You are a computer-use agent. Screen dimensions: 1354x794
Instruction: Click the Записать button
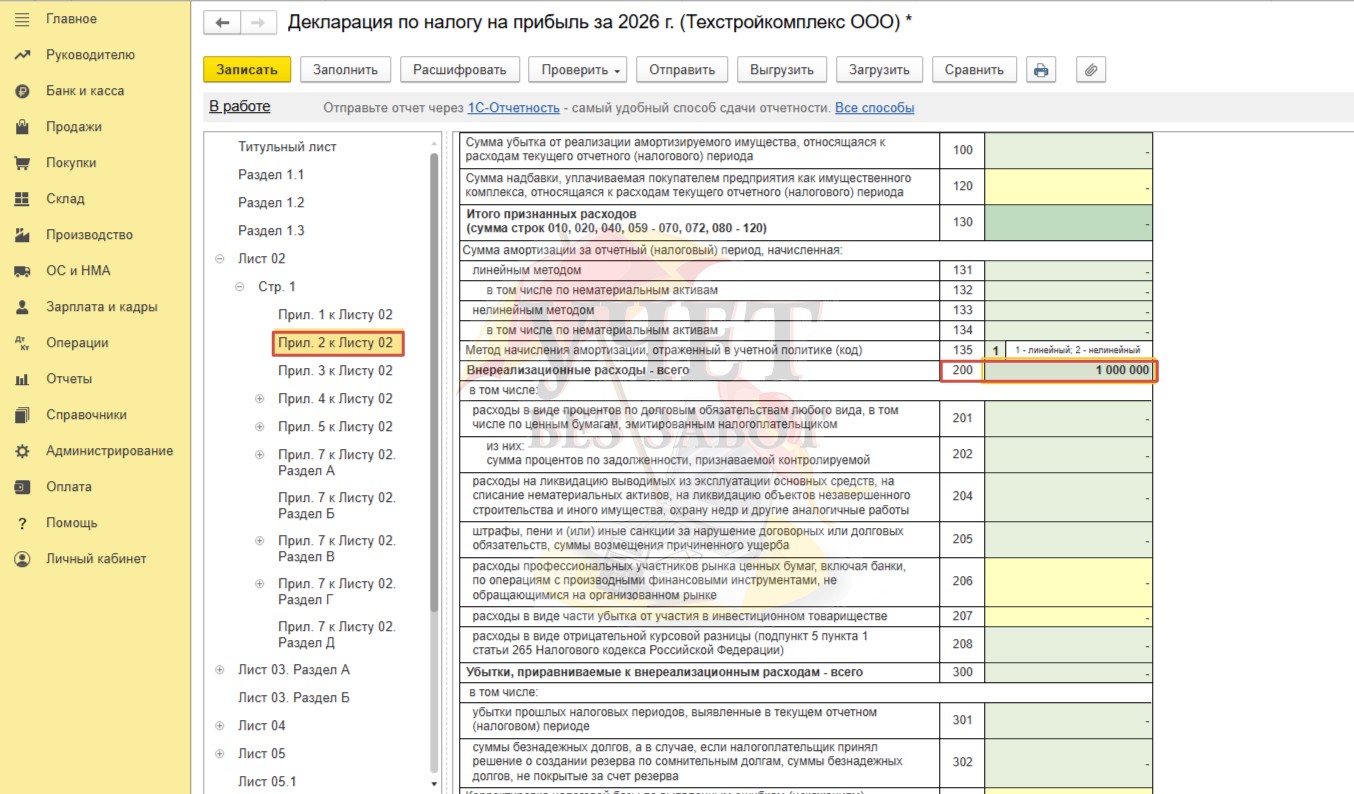pos(247,70)
